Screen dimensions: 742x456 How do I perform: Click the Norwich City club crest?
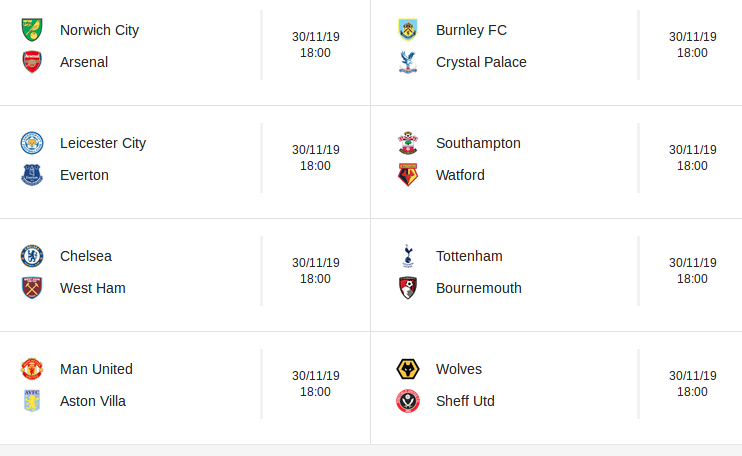pyautogui.click(x=32, y=30)
